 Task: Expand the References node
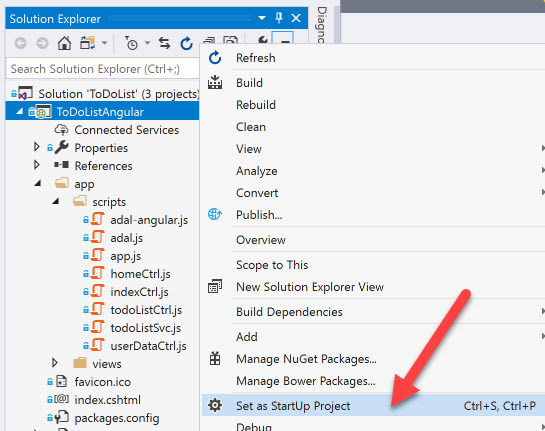tap(36, 165)
